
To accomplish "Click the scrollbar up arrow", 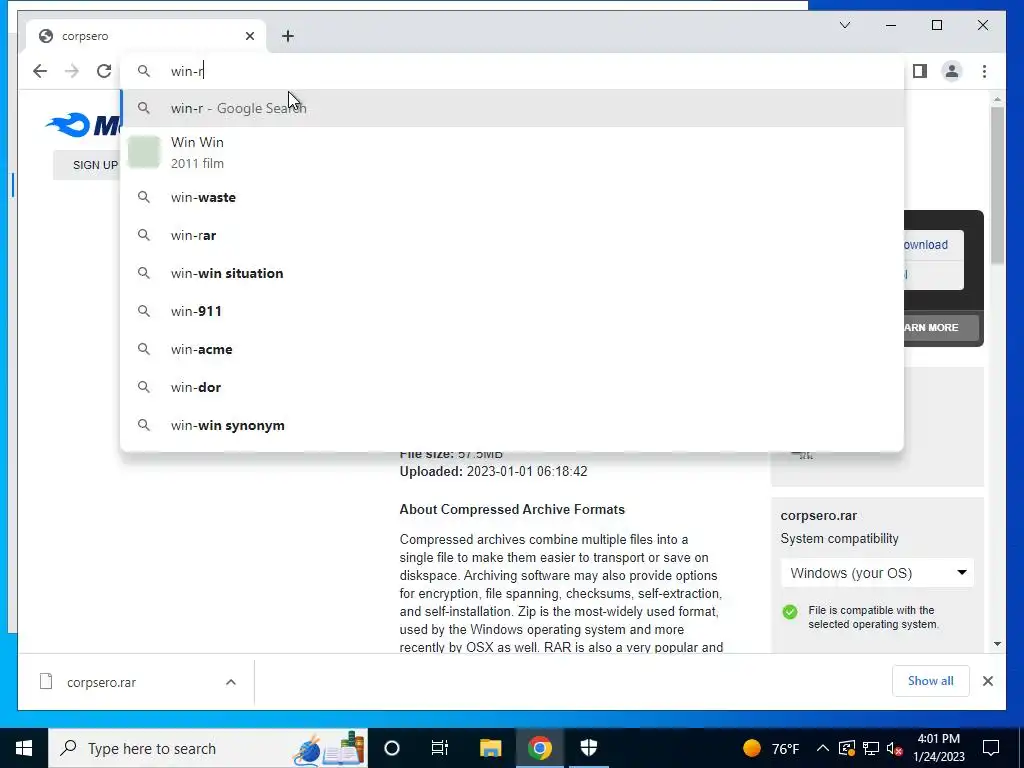I will point(997,99).
